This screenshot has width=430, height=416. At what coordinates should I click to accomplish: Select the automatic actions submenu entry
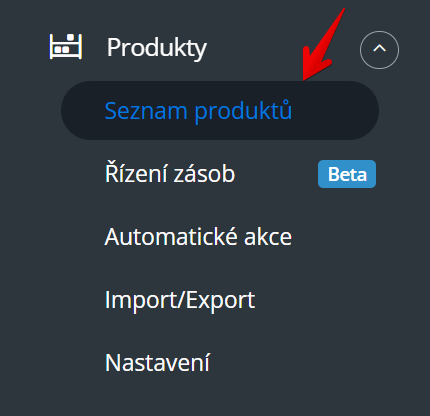pos(198,237)
